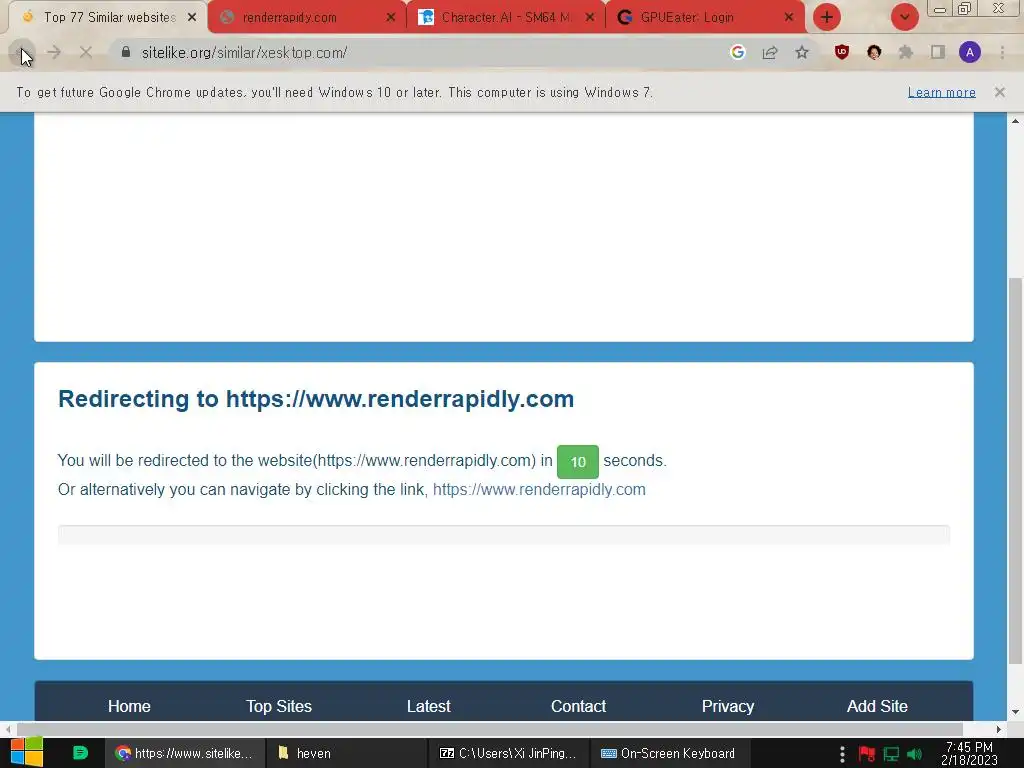Select the Top 77 Similar websites tab
Image resolution: width=1024 pixels, height=768 pixels.
108,17
